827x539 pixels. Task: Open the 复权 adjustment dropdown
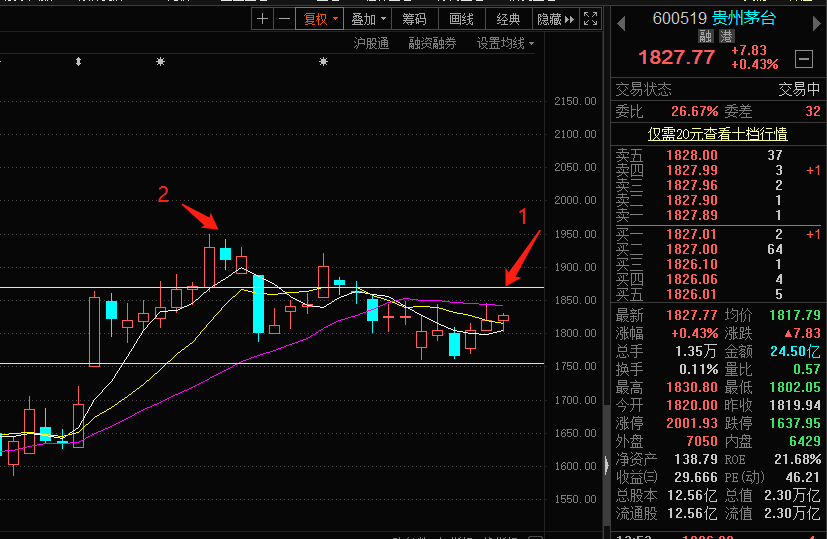pos(320,19)
